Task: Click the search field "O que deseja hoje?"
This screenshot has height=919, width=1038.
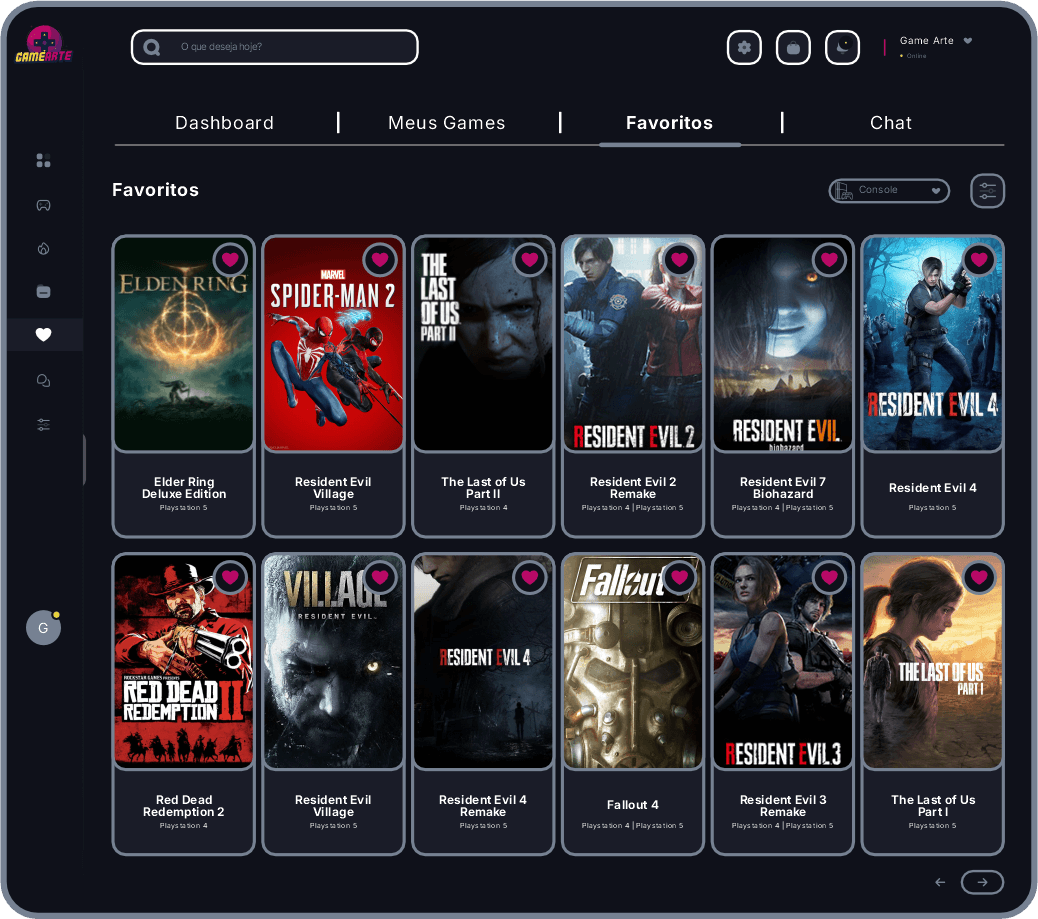Action: click(290, 47)
